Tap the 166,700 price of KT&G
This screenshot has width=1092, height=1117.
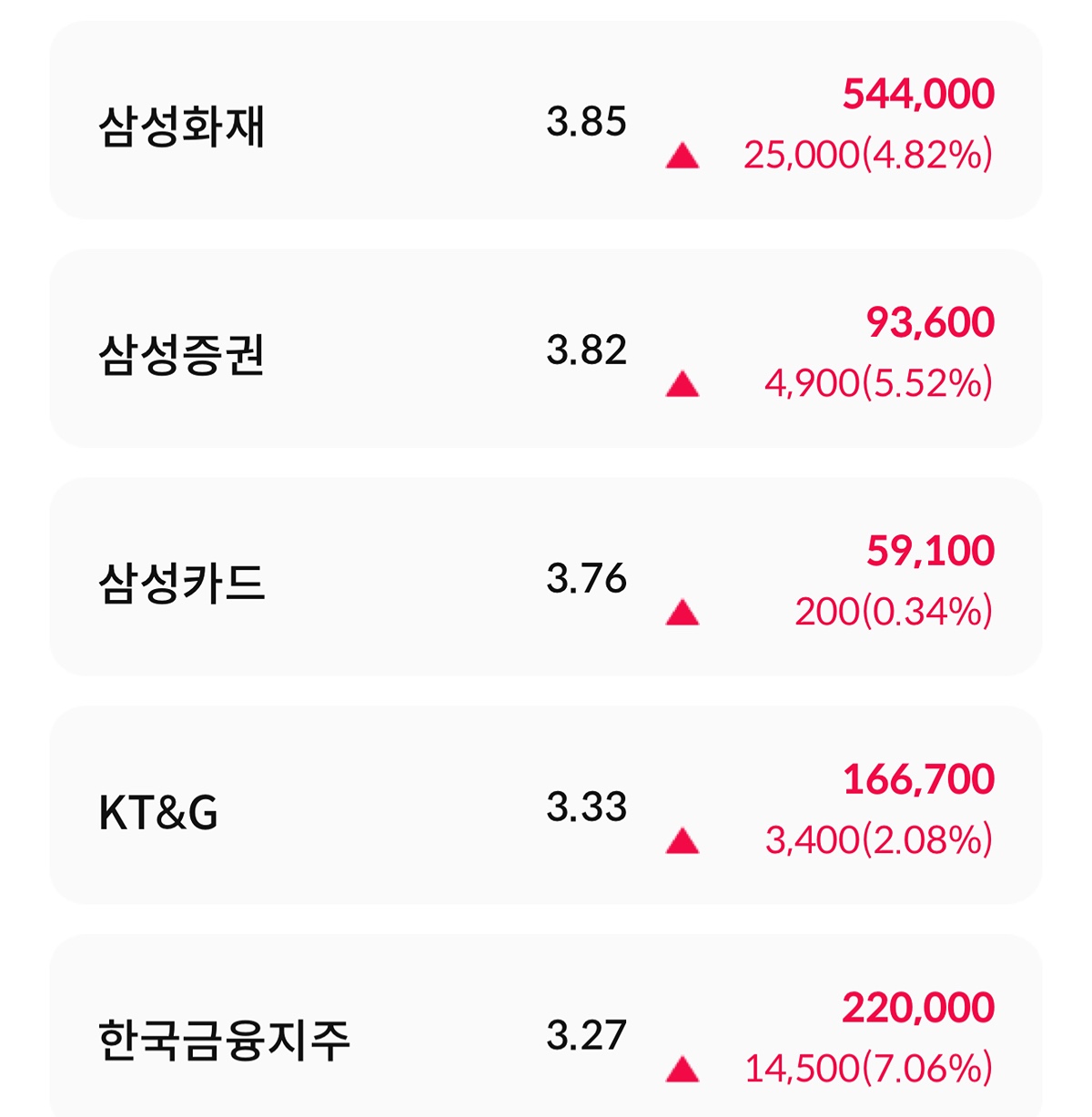[918, 779]
